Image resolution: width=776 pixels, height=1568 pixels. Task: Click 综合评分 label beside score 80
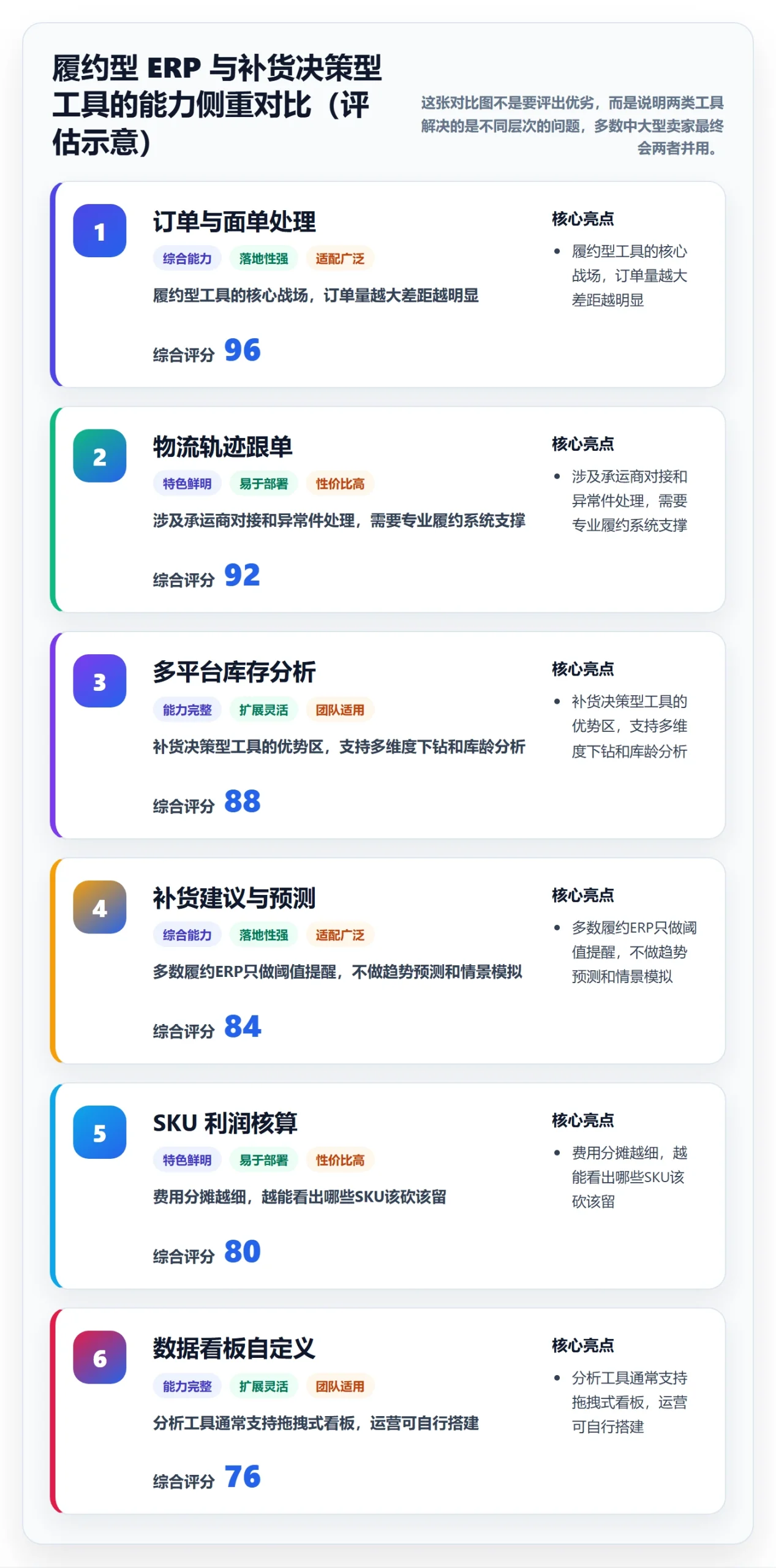(x=184, y=1257)
